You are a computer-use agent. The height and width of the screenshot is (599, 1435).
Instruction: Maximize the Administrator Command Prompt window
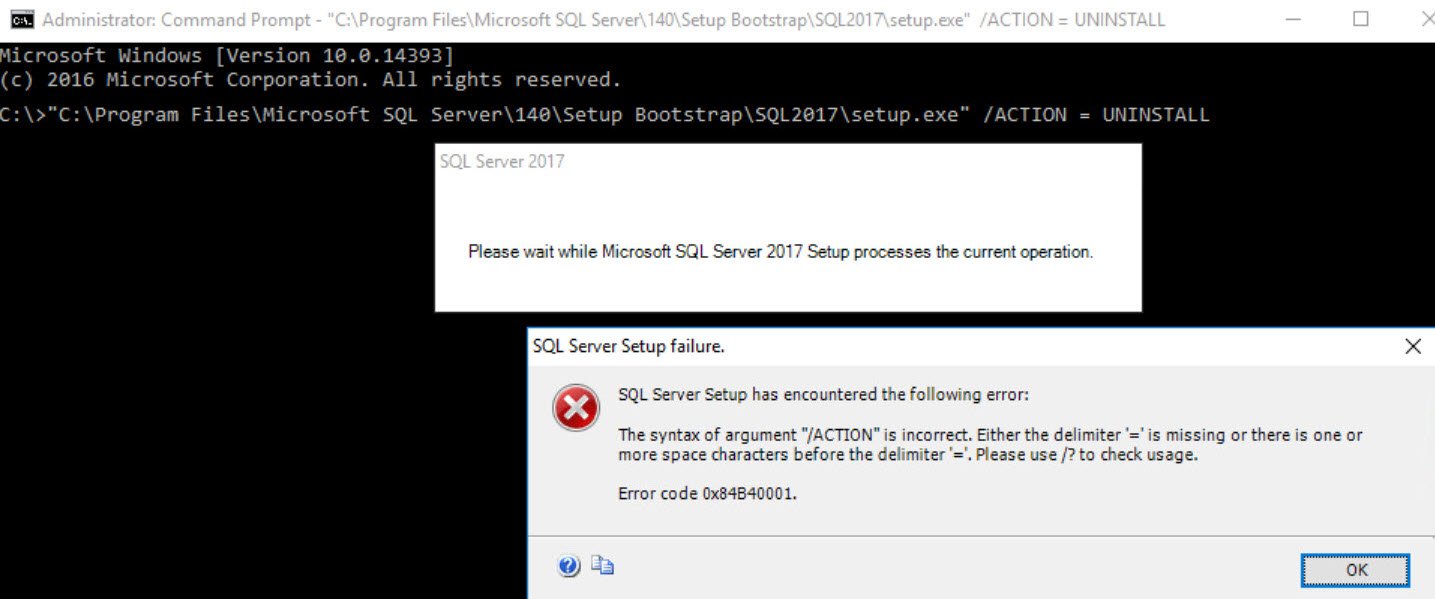tap(1360, 19)
